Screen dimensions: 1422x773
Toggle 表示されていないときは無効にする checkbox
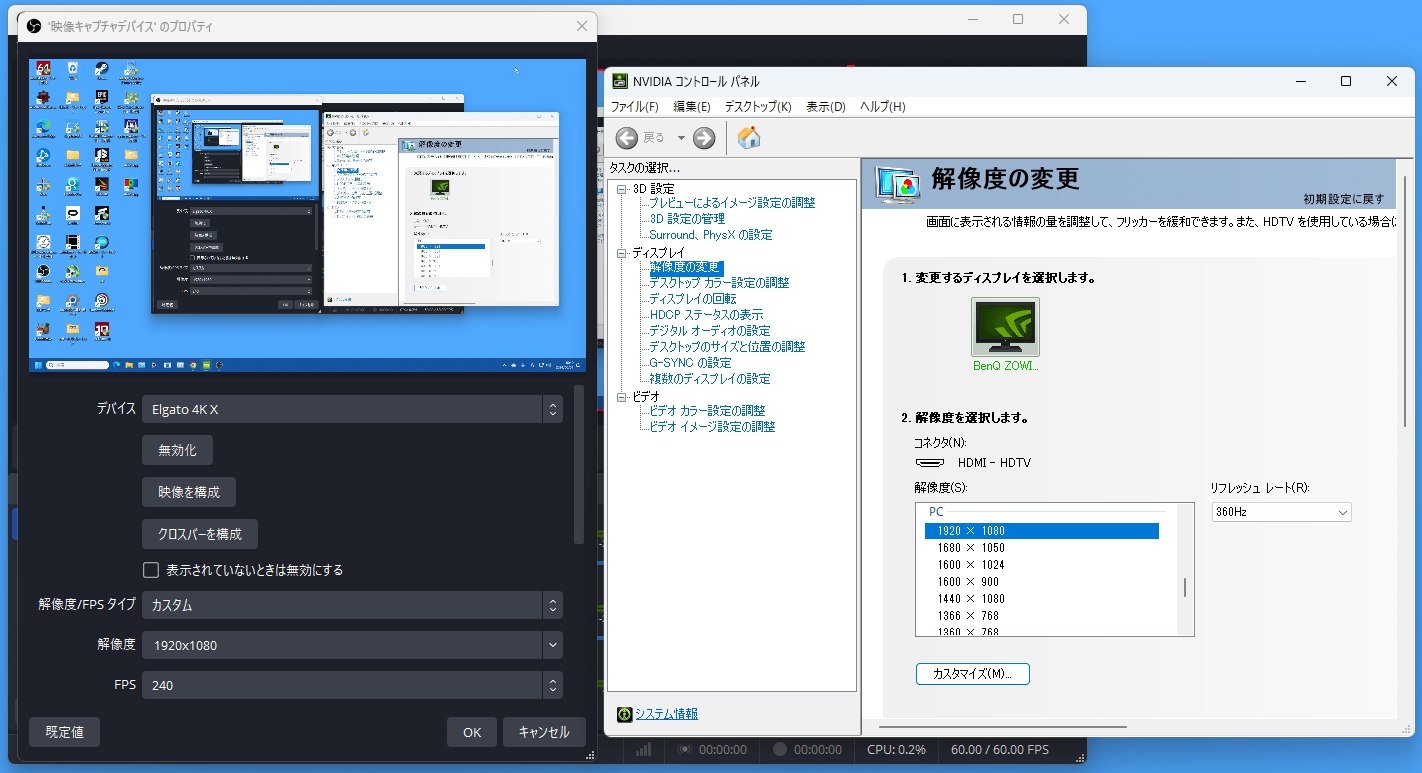click(x=151, y=570)
